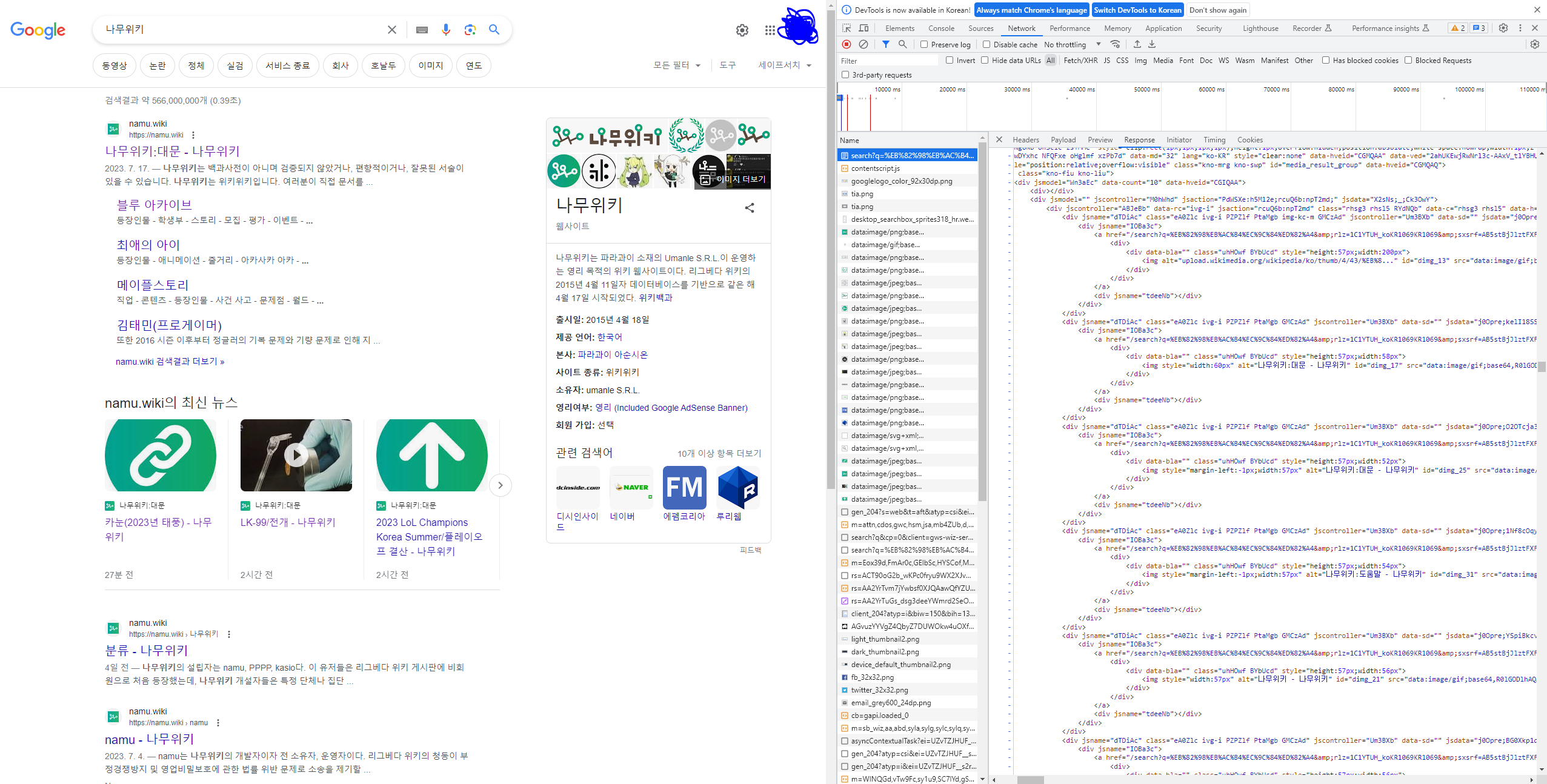
Task: Enable the Preserve log checkbox
Action: pyautogui.click(x=924, y=44)
